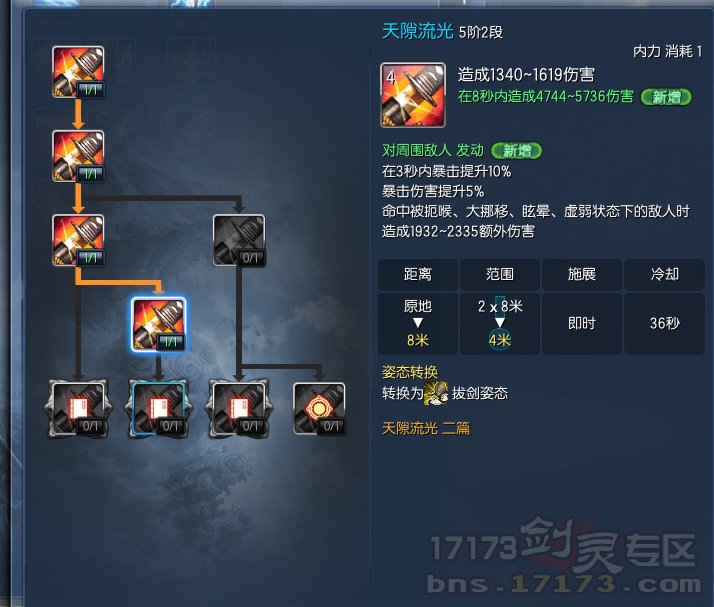
Task: Click the 冷却 column header
Action: pyautogui.click(x=664, y=274)
